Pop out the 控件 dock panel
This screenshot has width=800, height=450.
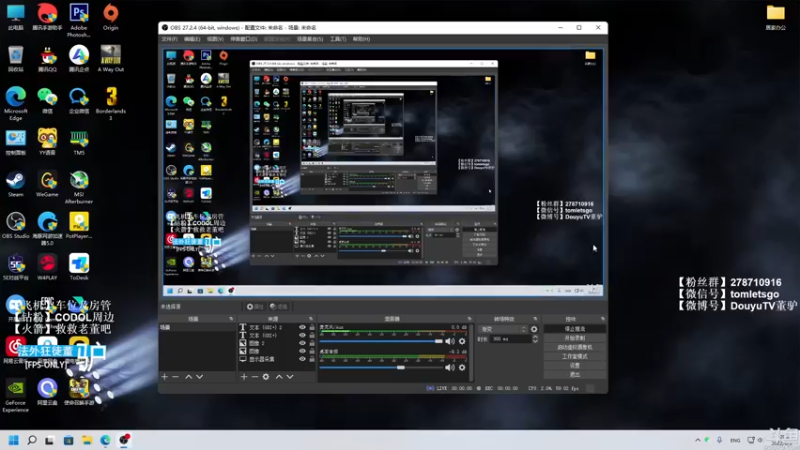[x=603, y=319]
